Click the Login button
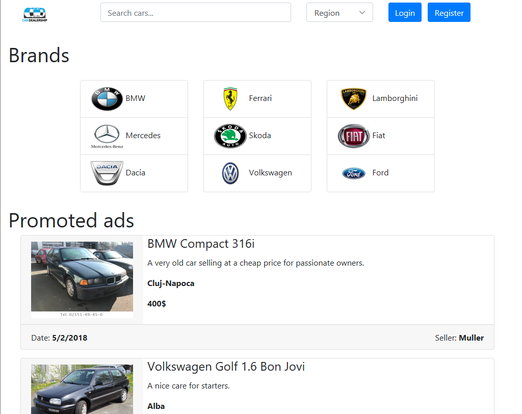The height and width of the screenshot is (414, 522). (x=405, y=13)
